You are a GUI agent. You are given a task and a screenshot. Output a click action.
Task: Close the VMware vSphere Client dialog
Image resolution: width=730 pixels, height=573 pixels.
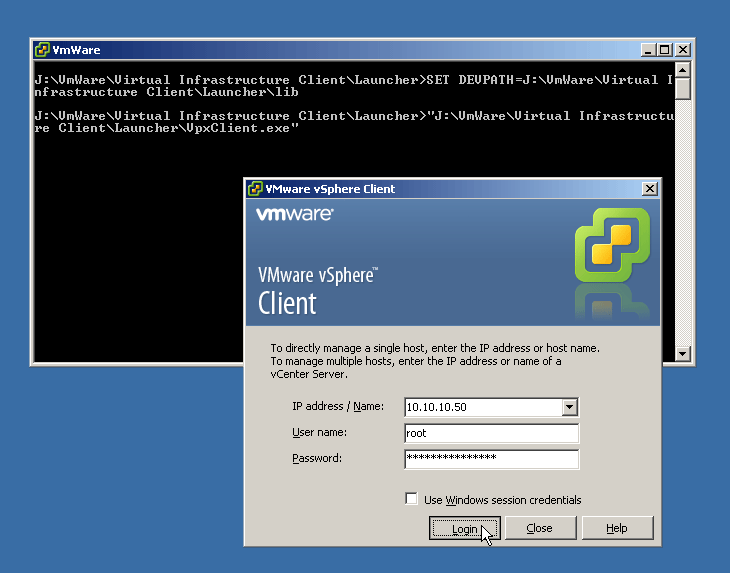point(649,189)
